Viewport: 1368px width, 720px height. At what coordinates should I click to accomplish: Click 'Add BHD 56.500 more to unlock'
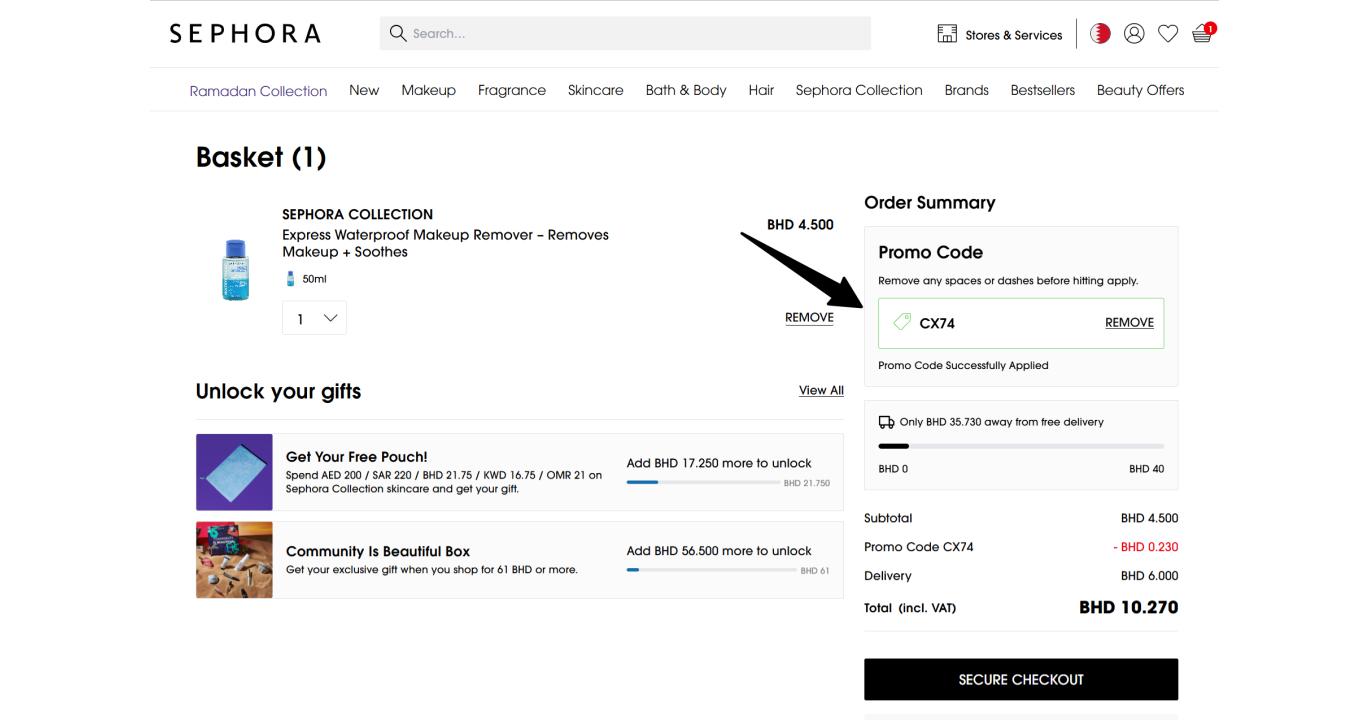719,551
